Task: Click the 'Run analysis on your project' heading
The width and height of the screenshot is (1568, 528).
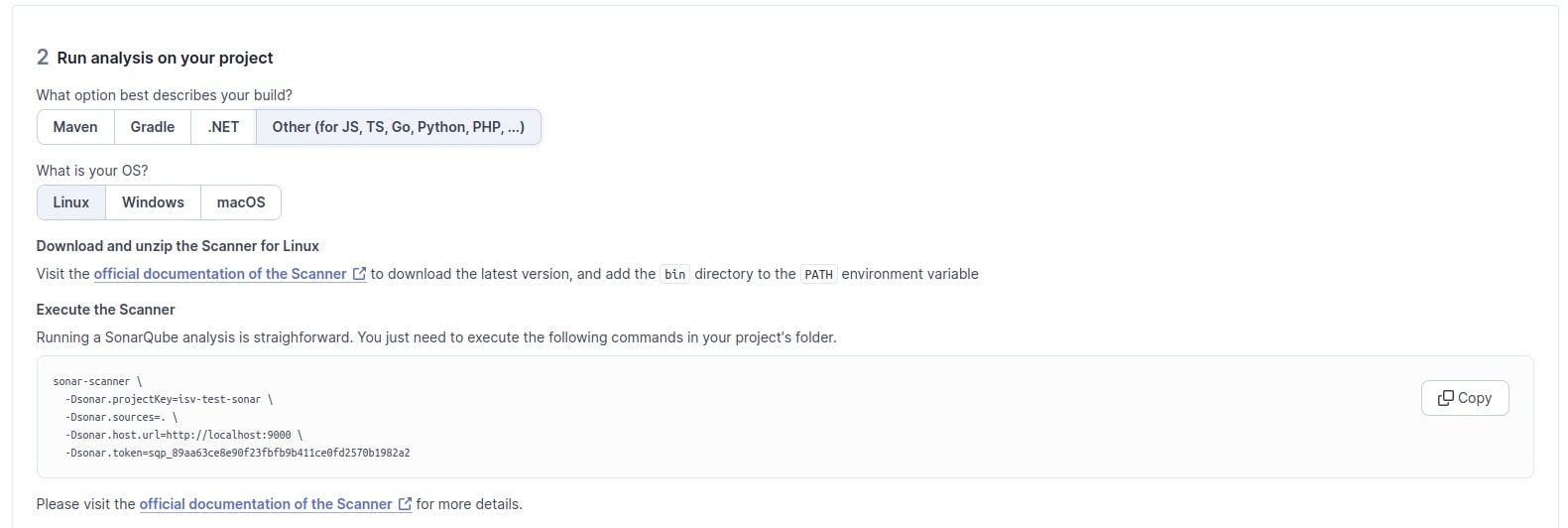Action: click(165, 58)
